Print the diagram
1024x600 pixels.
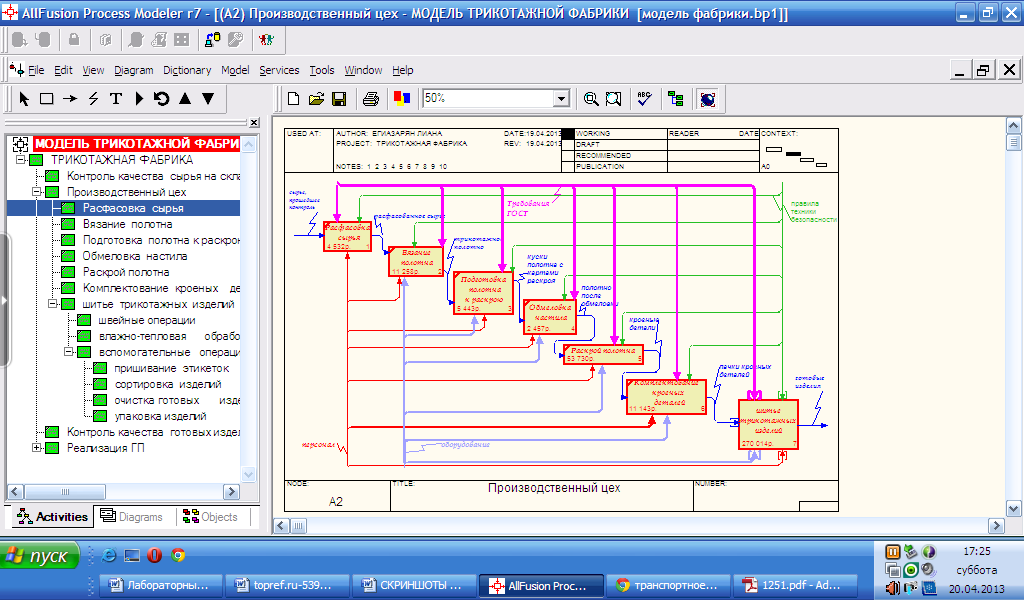coord(370,99)
